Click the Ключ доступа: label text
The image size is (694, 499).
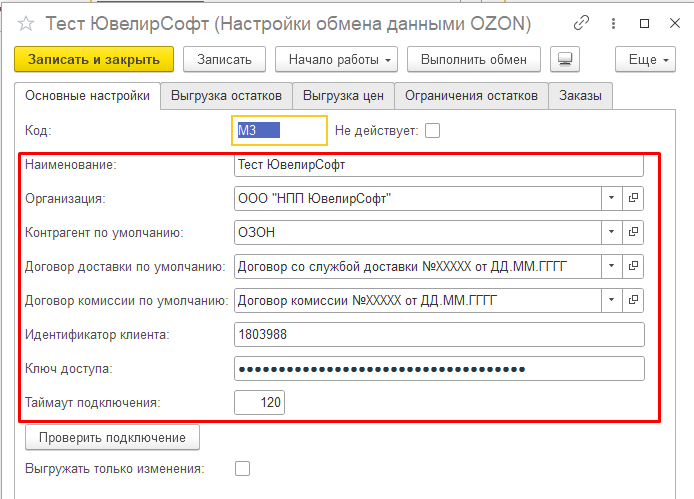[69, 368]
